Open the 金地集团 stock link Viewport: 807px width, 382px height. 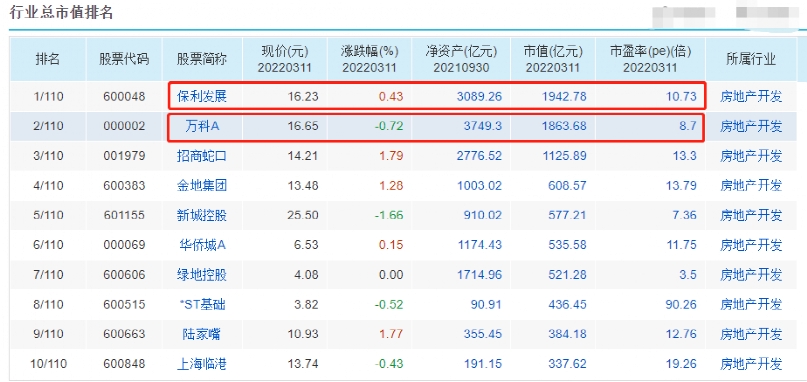202,185
